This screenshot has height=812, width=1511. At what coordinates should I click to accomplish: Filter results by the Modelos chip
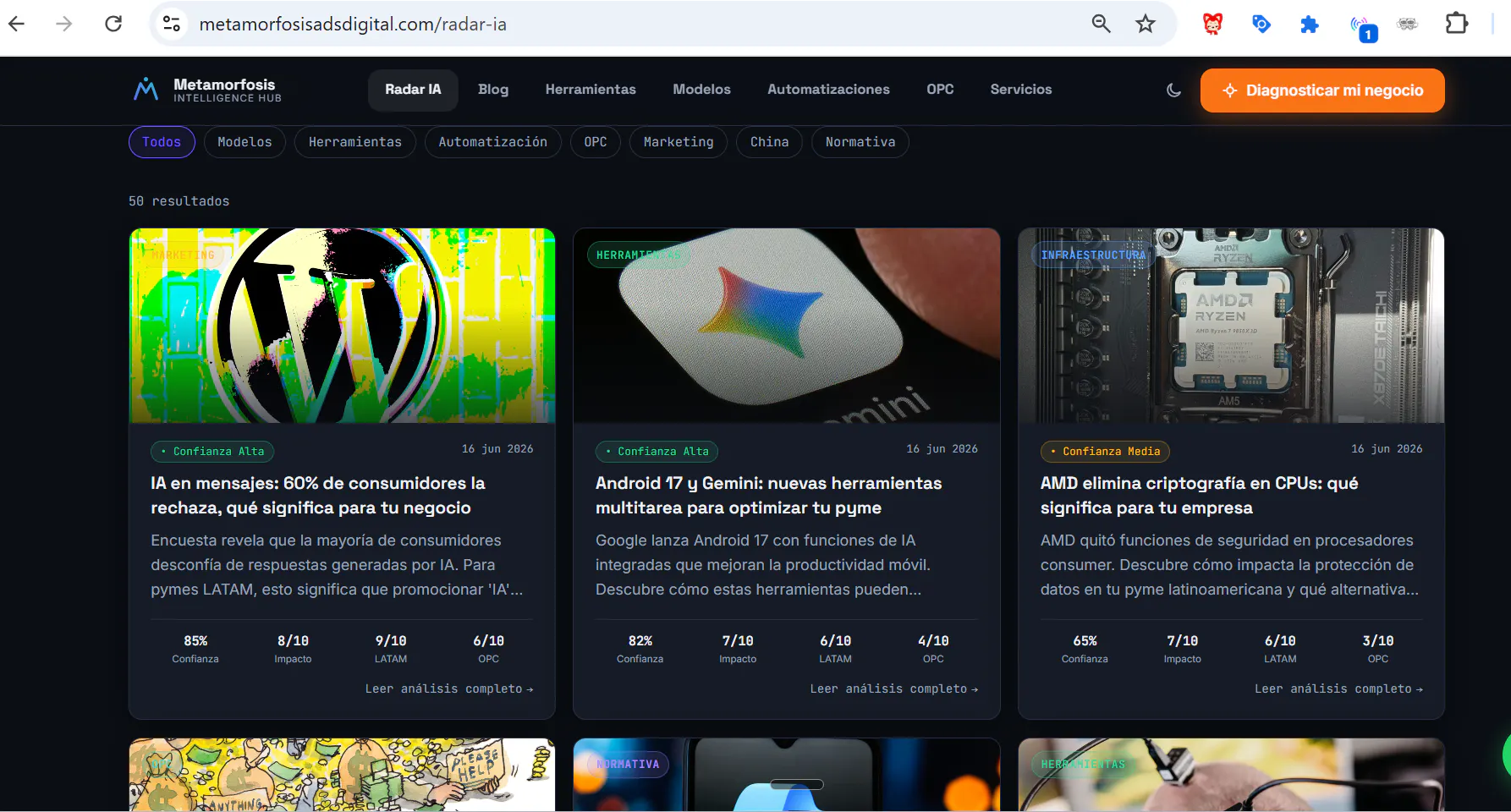(245, 142)
